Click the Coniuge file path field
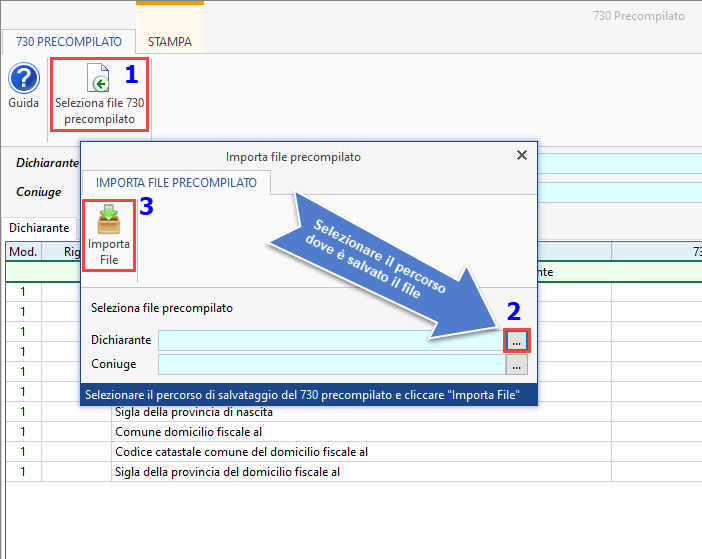Viewport: 702px width, 559px height. click(x=332, y=365)
